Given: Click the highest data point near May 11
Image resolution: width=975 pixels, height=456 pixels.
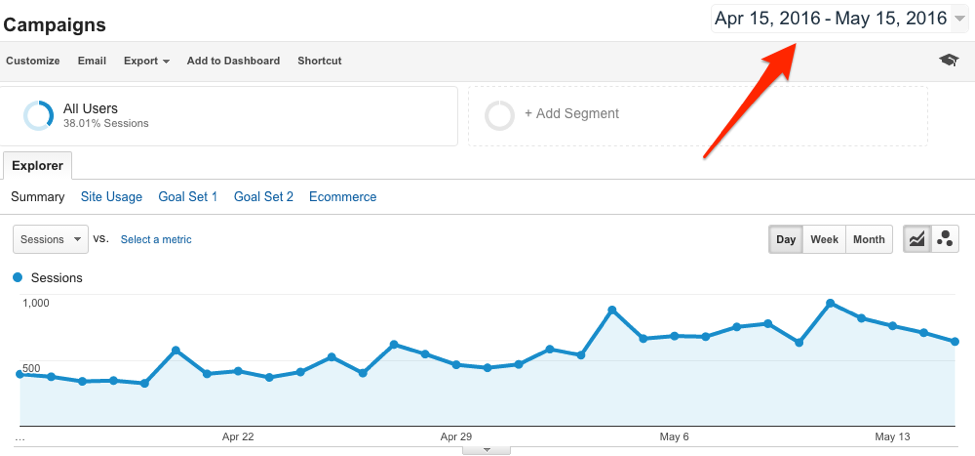Looking at the screenshot, I should (x=830, y=303).
